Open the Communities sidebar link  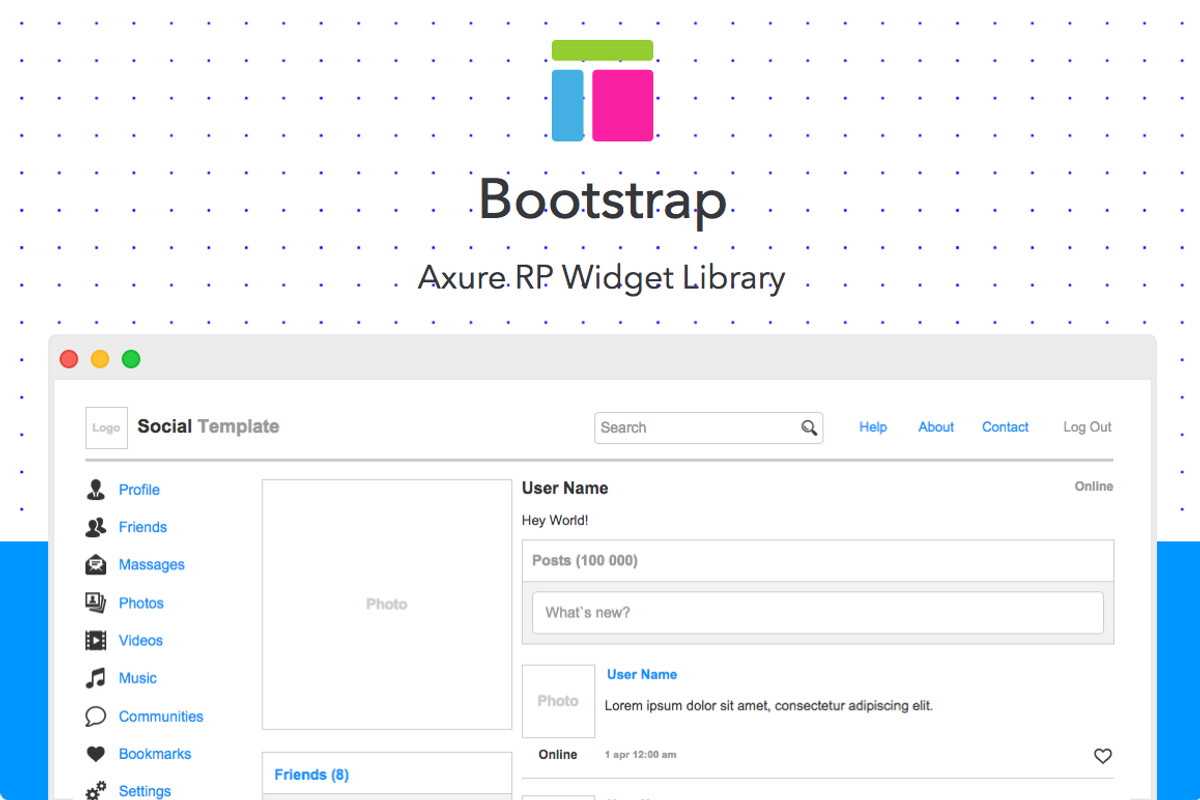161,716
